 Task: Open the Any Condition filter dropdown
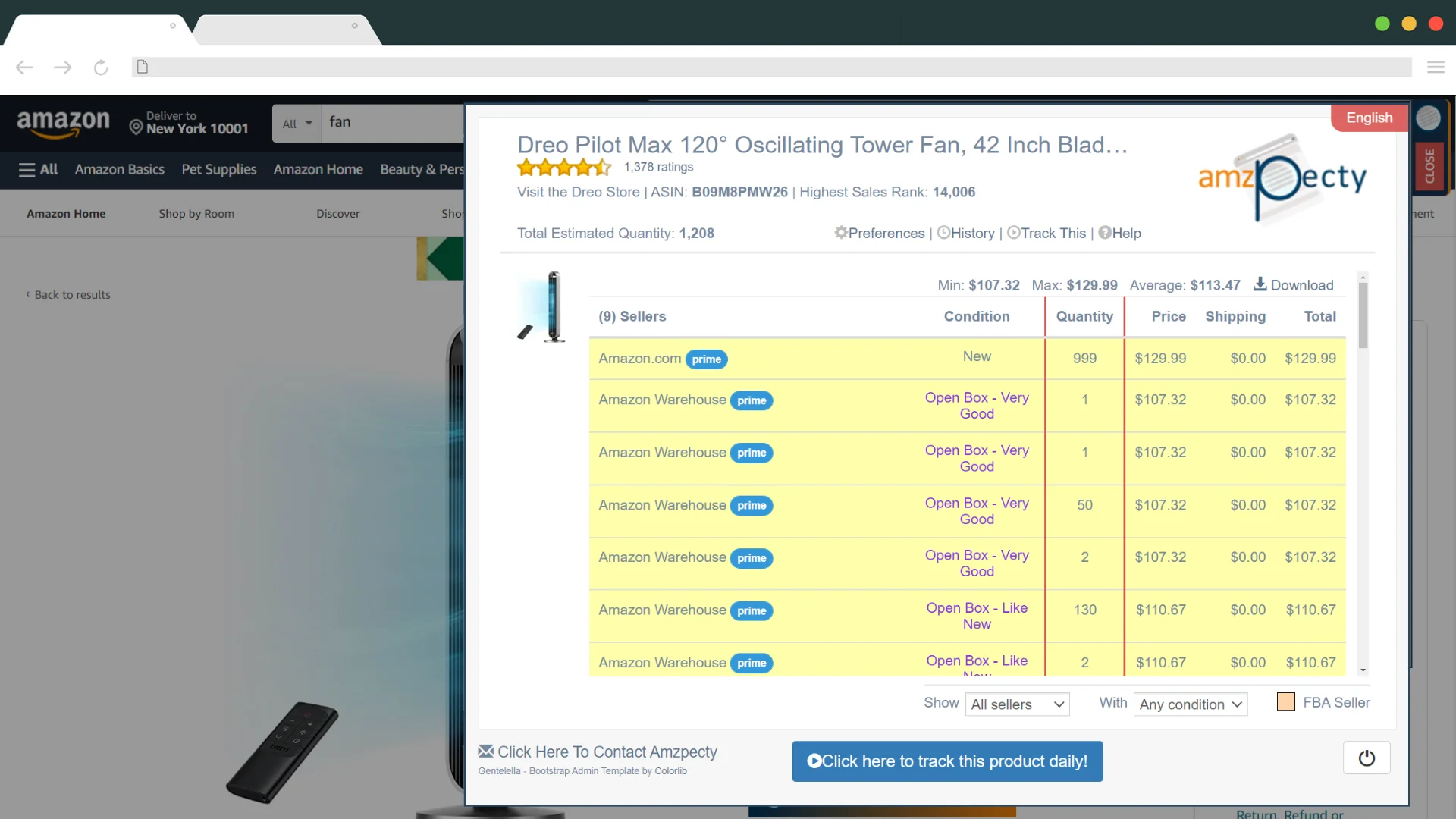pos(1191,704)
